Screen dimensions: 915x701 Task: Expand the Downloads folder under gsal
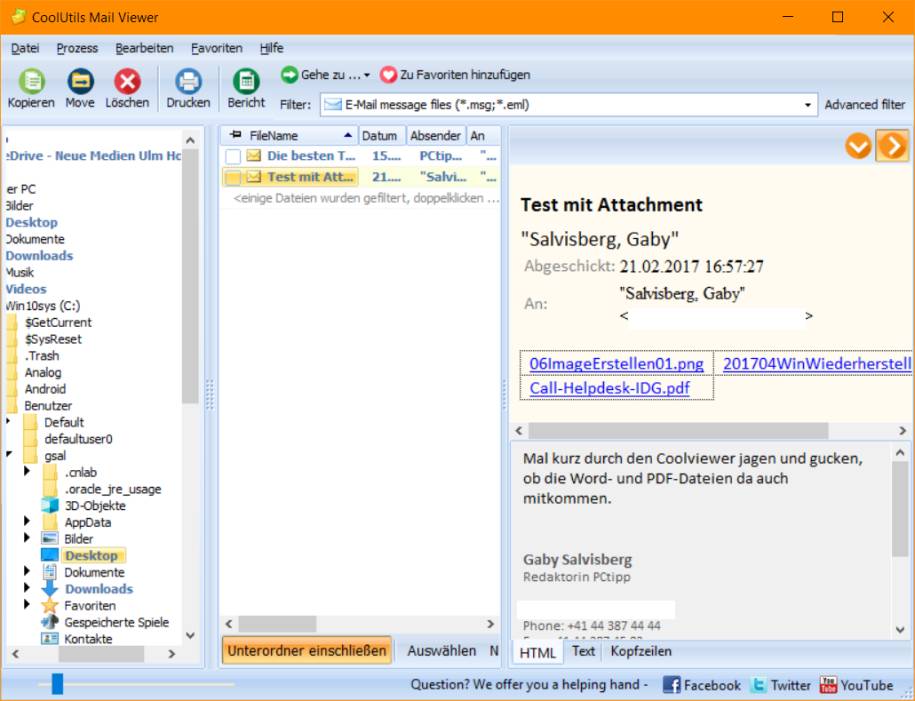(x=27, y=588)
